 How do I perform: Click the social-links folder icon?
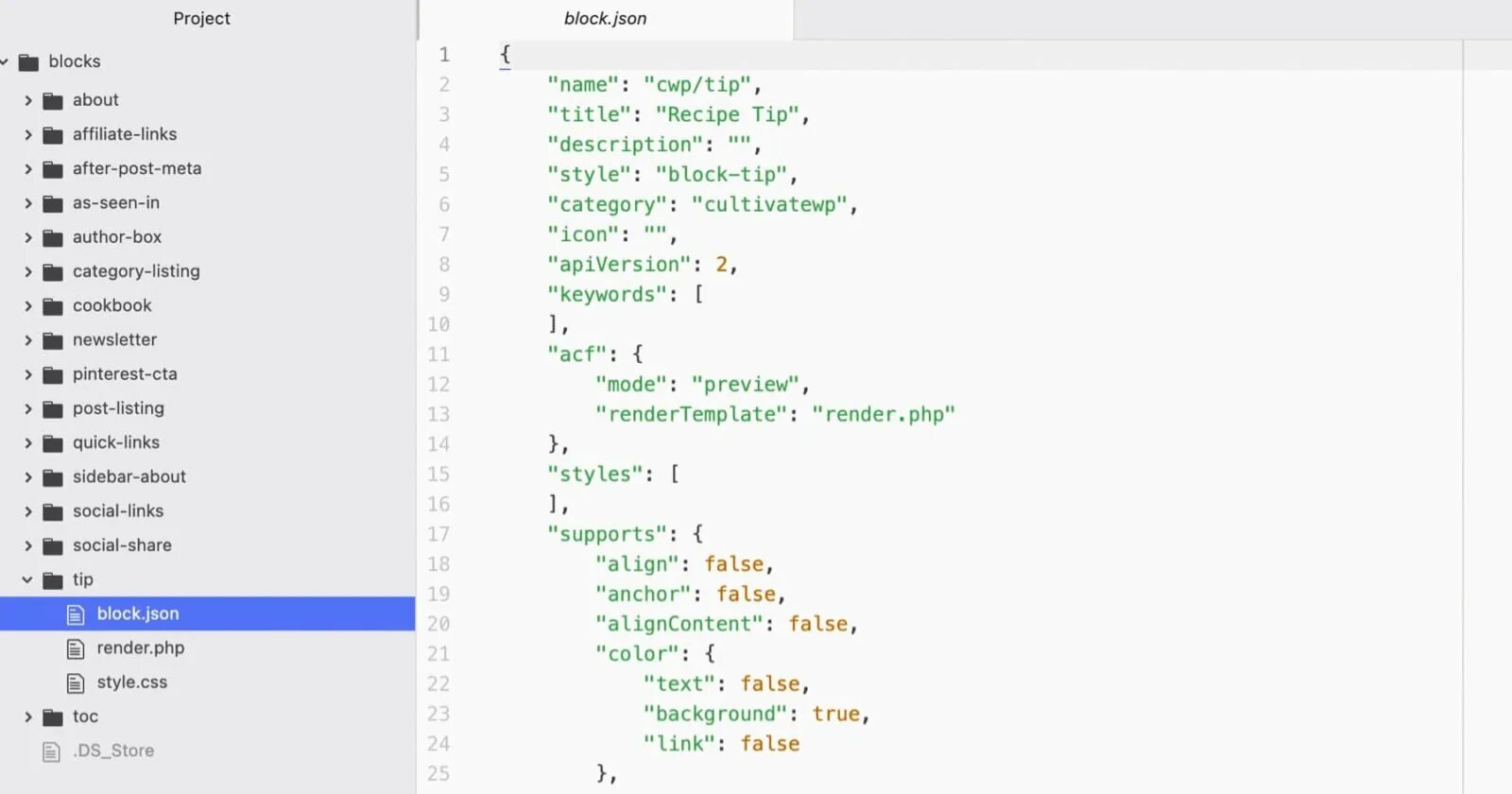click(x=53, y=511)
